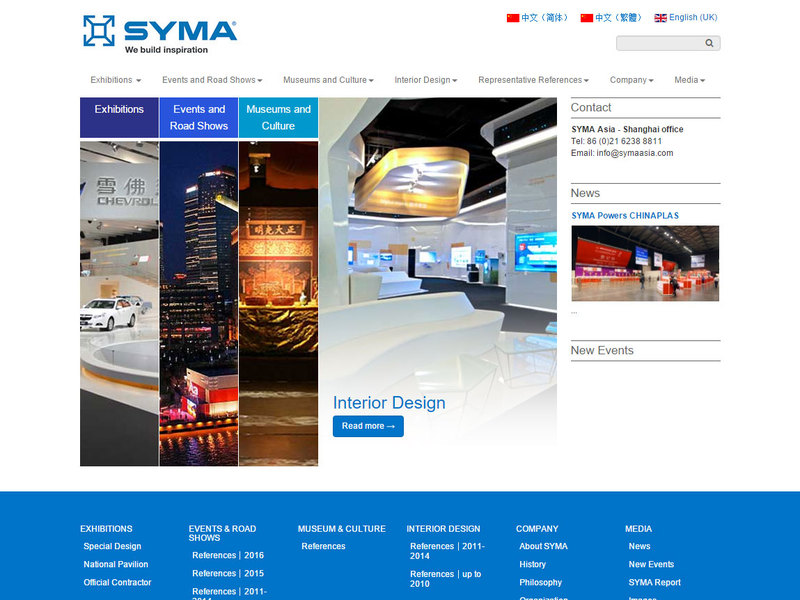Open footer Special Design link

click(112, 546)
